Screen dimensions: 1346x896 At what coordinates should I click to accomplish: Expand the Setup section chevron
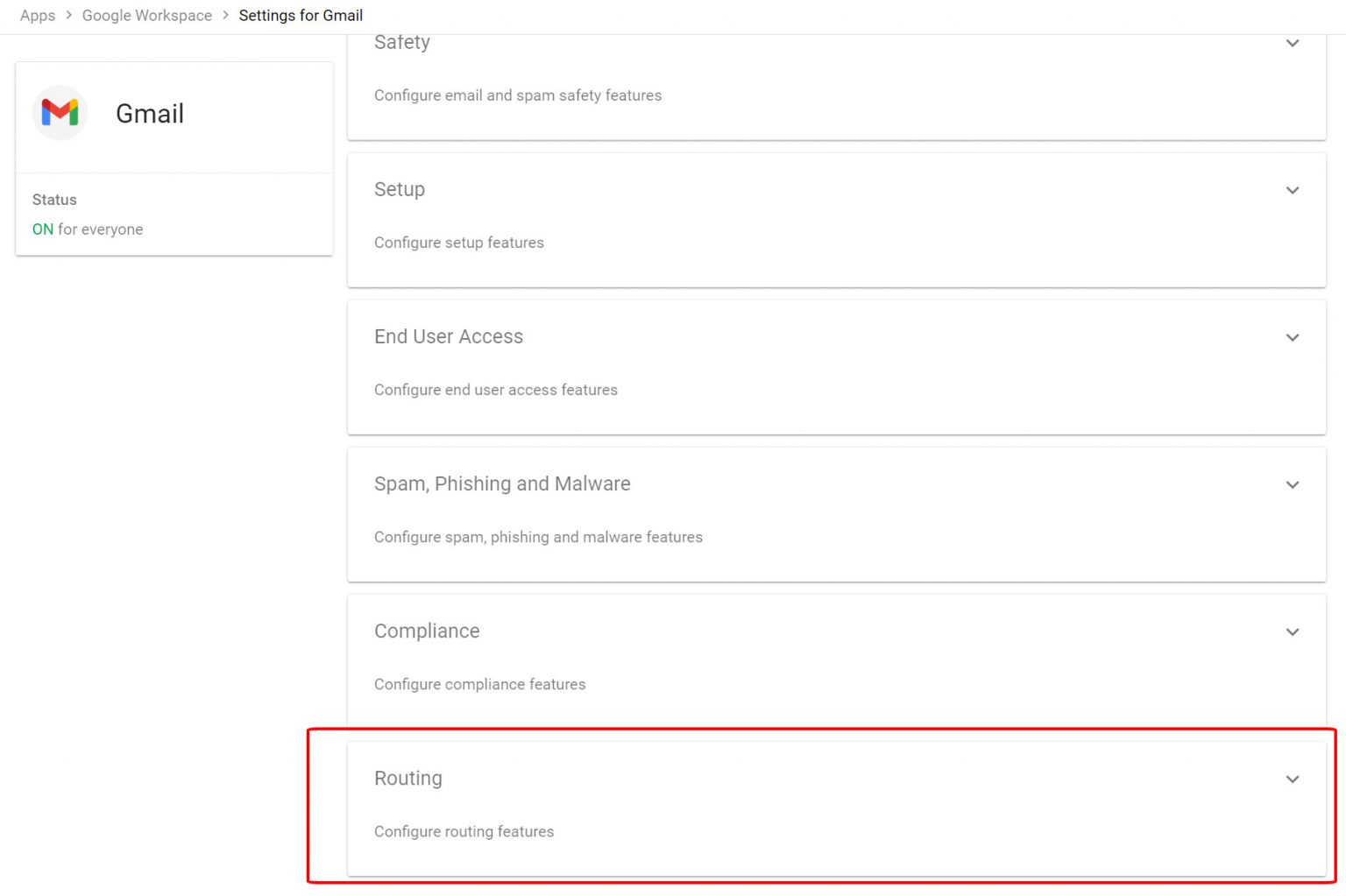pyautogui.click(x=1292, y=190)
